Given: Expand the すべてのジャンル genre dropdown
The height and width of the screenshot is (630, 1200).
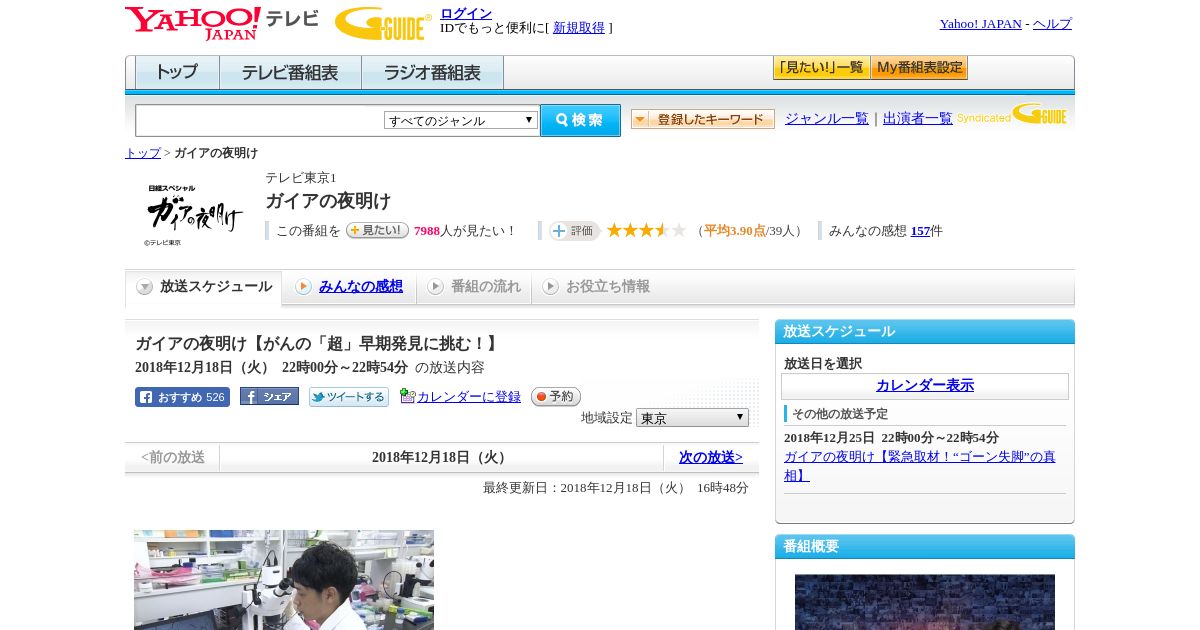Looking at the screenshot, I should point(461,120).
